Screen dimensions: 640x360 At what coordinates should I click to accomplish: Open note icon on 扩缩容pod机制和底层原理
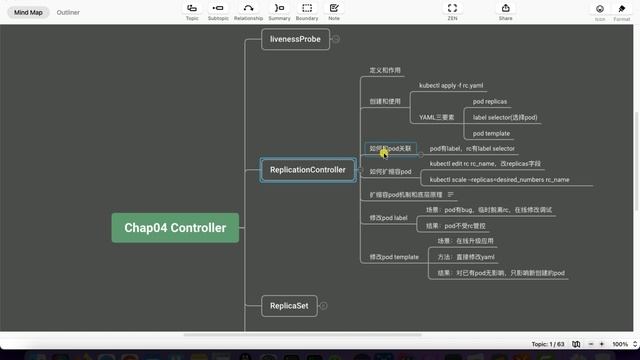[451, 195]
